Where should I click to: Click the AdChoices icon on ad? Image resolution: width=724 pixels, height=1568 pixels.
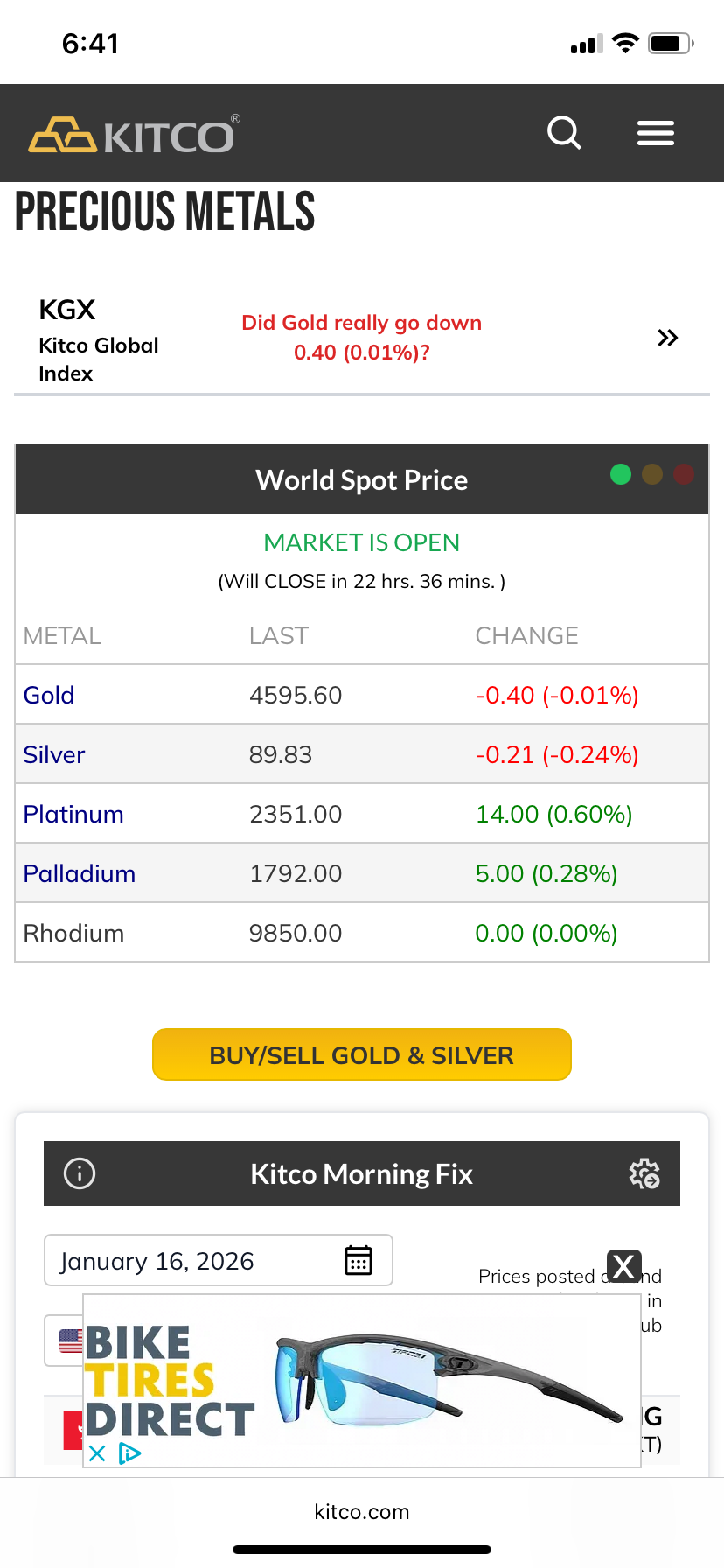129,1453
